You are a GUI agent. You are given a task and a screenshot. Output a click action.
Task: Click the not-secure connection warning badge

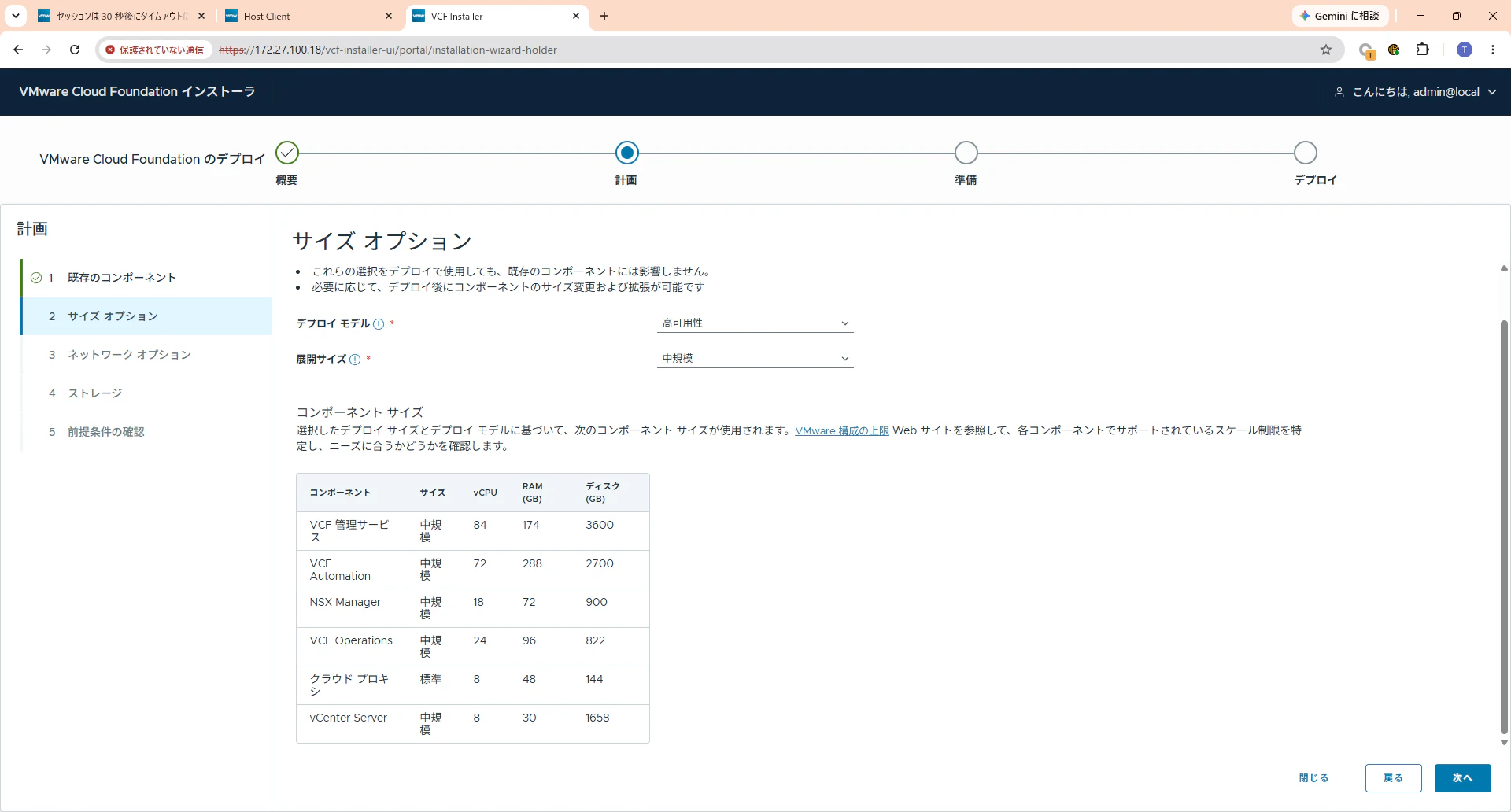point(155,50)
